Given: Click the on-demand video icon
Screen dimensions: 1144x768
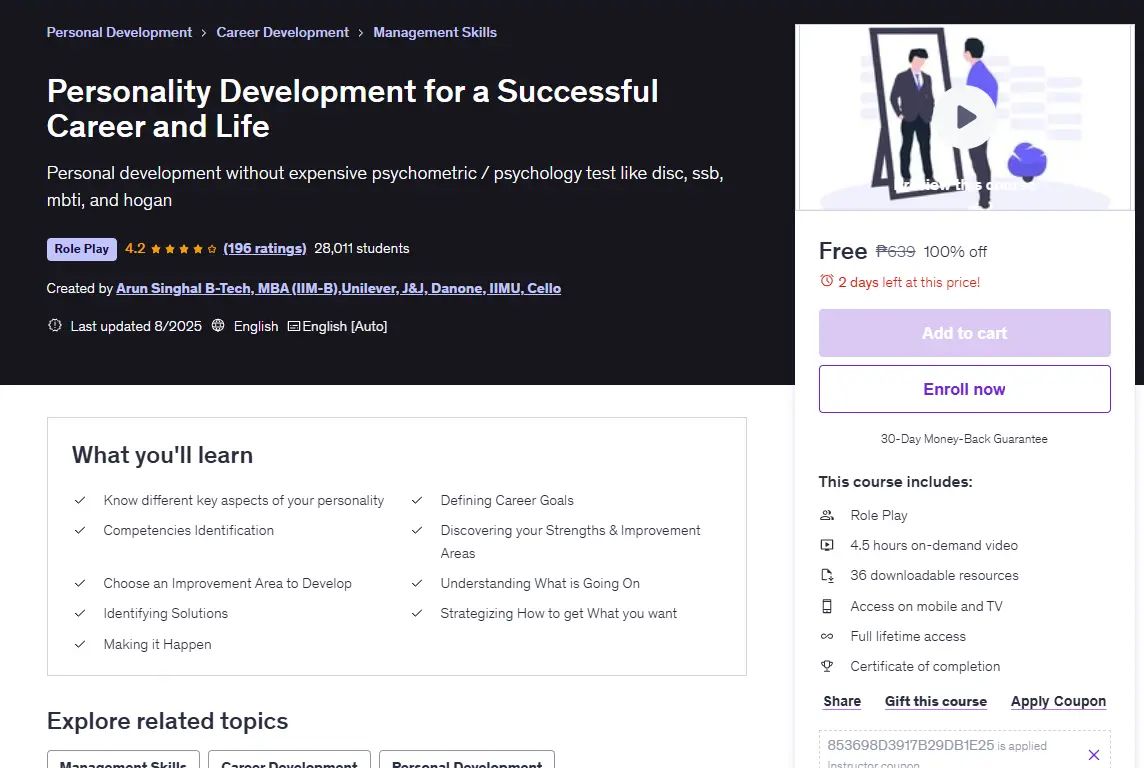Looking at the screenshot, I should point(827,545).
